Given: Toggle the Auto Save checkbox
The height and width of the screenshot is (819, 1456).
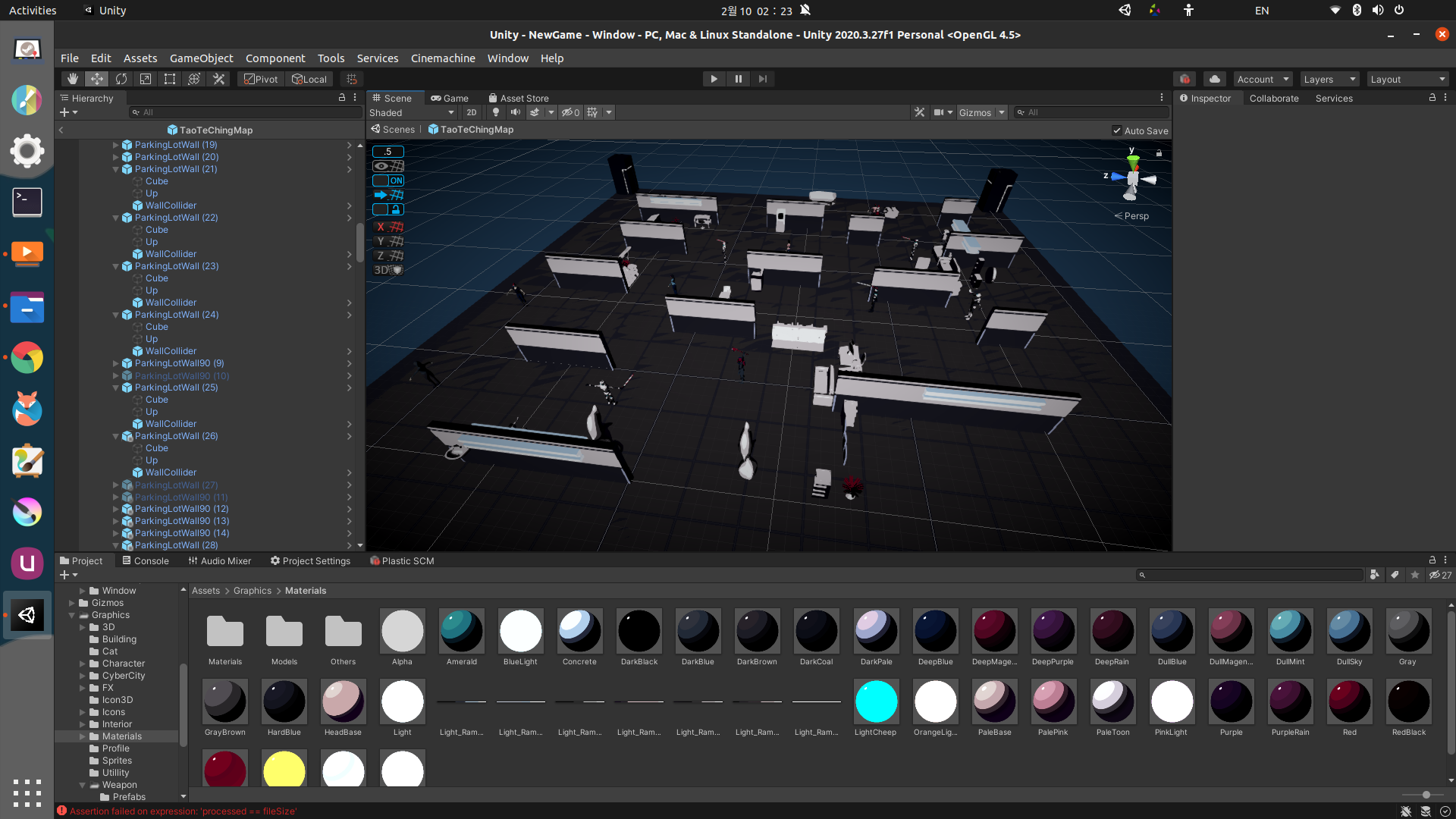Looking at the screenshot, I should pyautogui.click(x=1117, y=130).
